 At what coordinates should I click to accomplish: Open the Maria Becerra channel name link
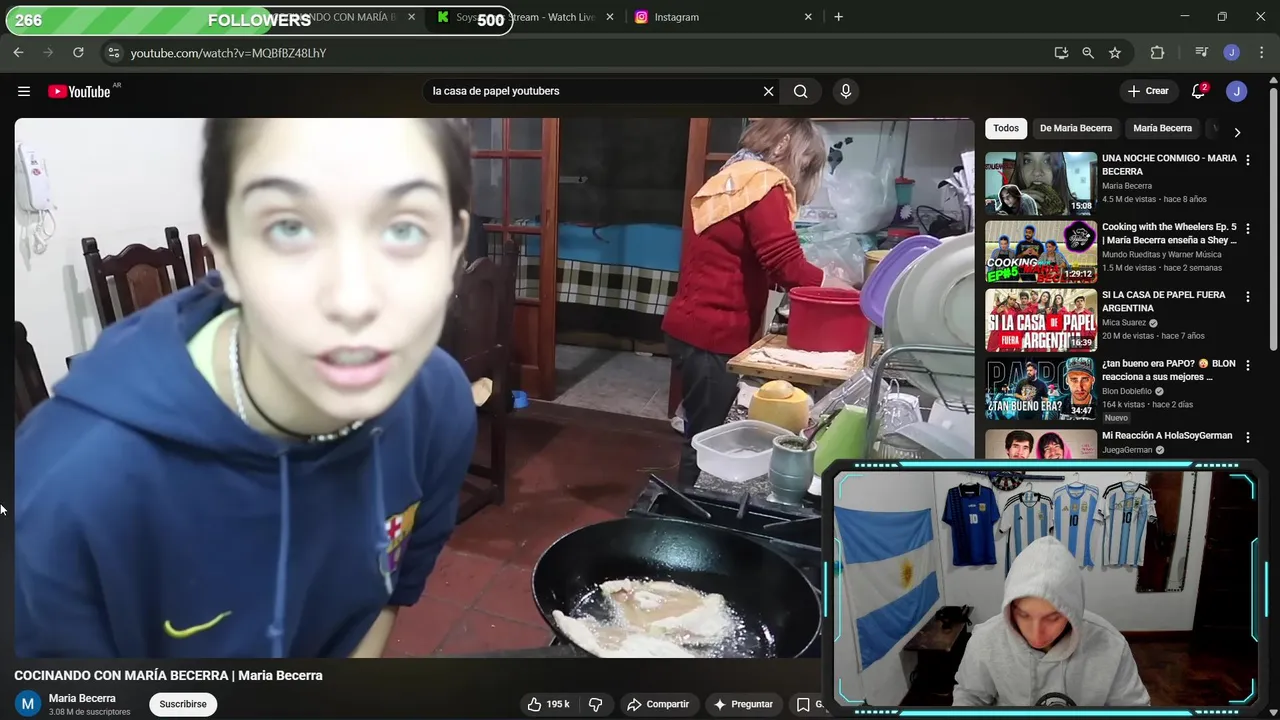pos(82,698)
